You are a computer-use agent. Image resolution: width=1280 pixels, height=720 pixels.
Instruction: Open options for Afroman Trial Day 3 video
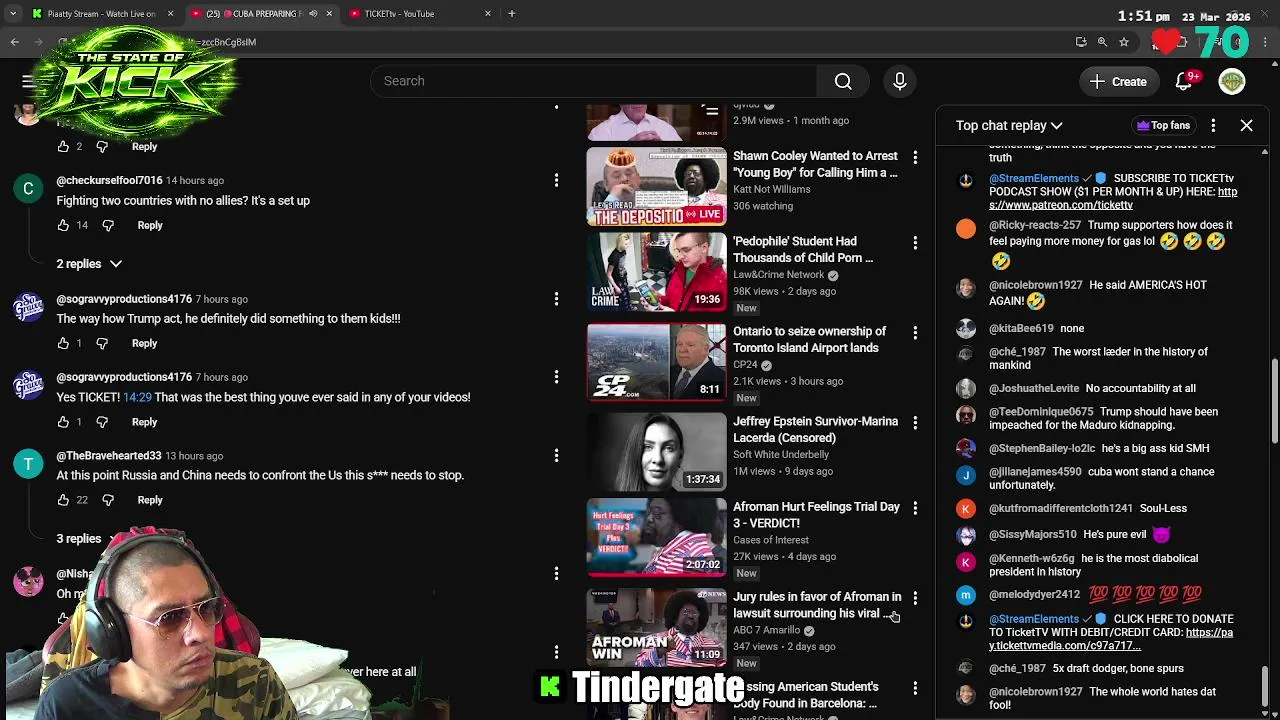click(915, 508)
